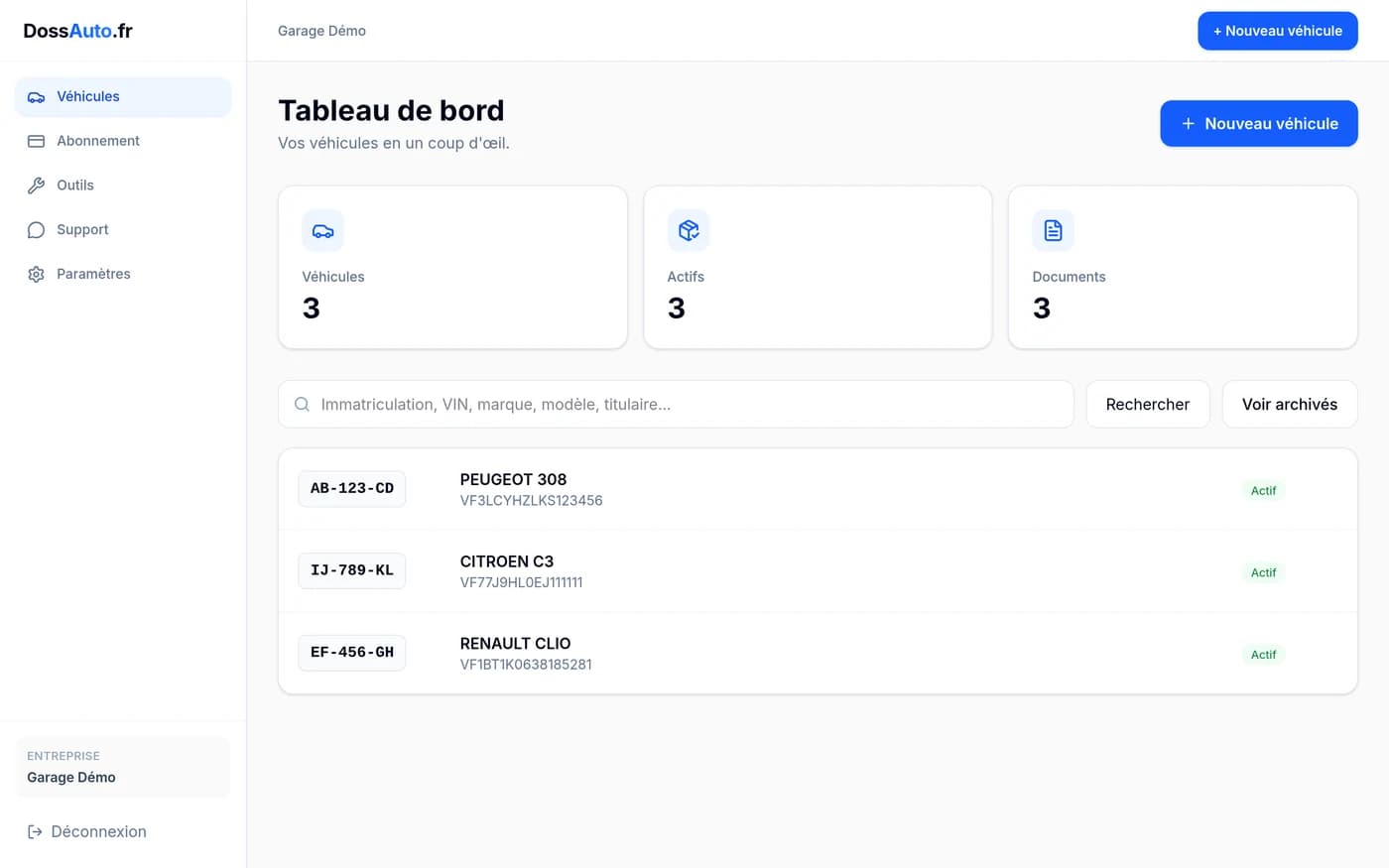The height and width of the screenshot is (868, 1389).
Task: Click the Actifs count label
Action: coord(686,277)
